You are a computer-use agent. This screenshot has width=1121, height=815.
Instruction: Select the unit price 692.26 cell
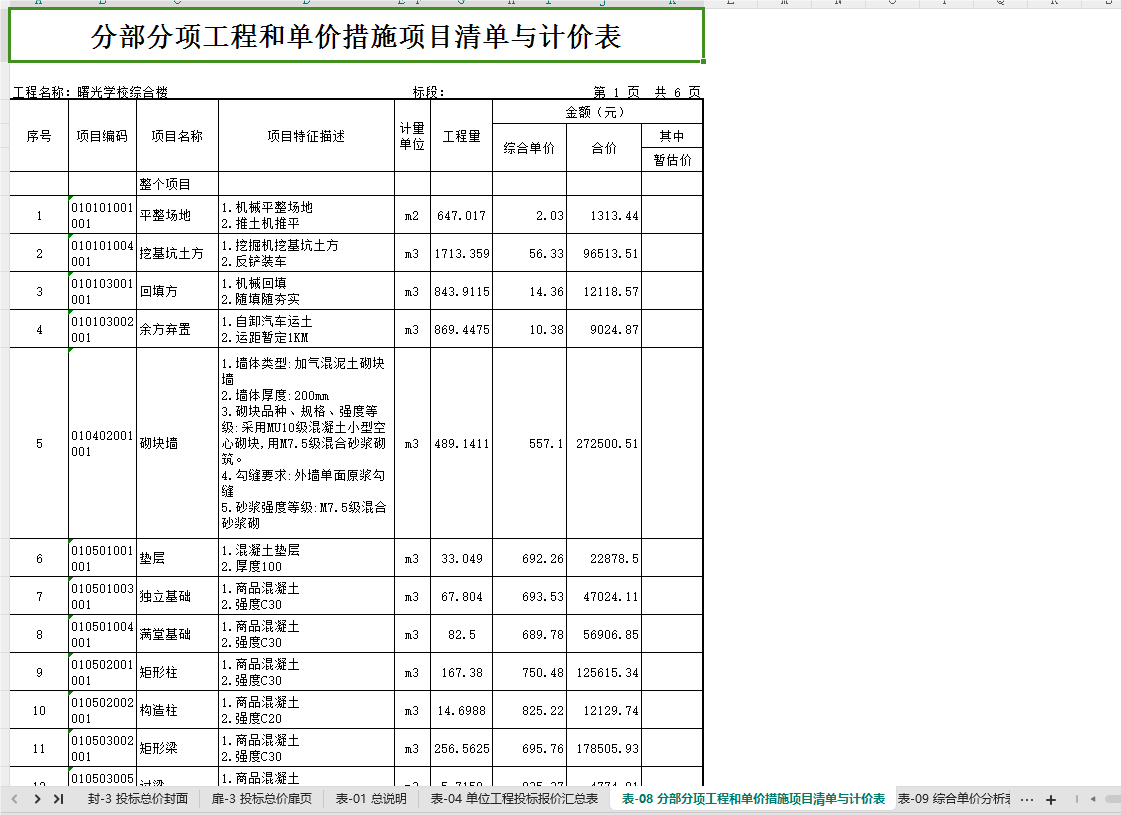529,558
